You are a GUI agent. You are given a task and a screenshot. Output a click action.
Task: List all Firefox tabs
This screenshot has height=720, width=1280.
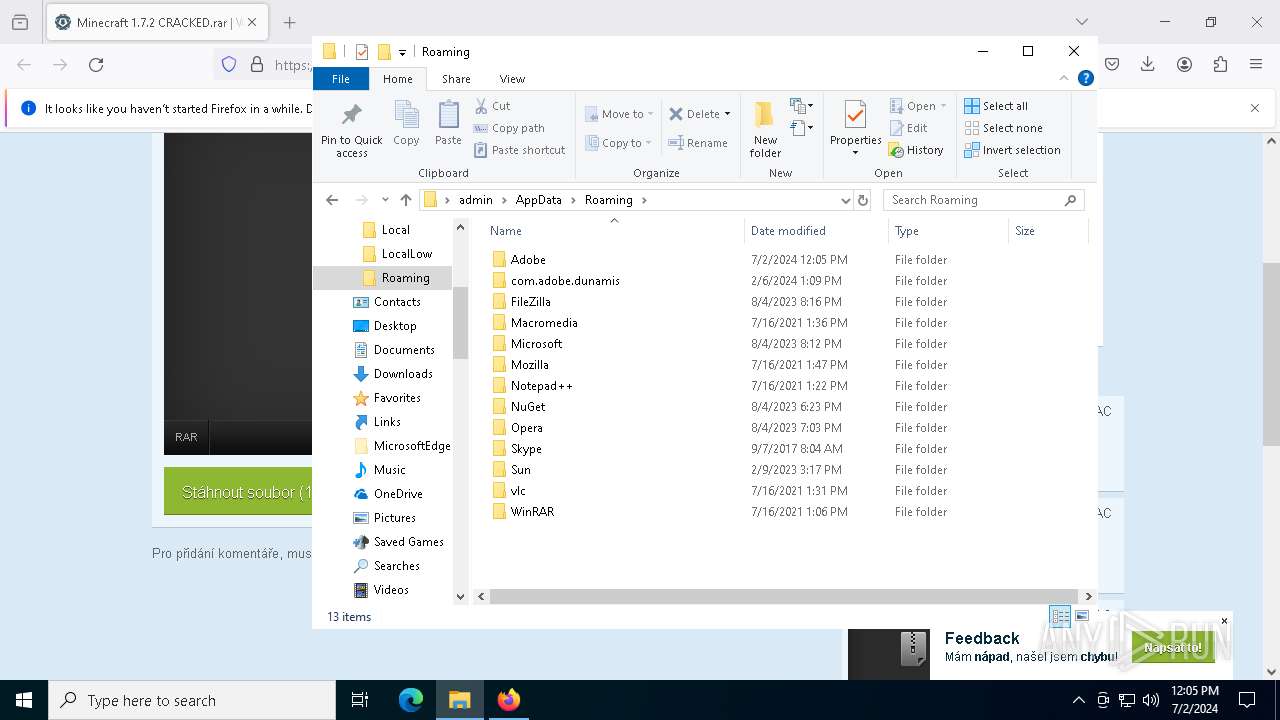click(1081, 22)
